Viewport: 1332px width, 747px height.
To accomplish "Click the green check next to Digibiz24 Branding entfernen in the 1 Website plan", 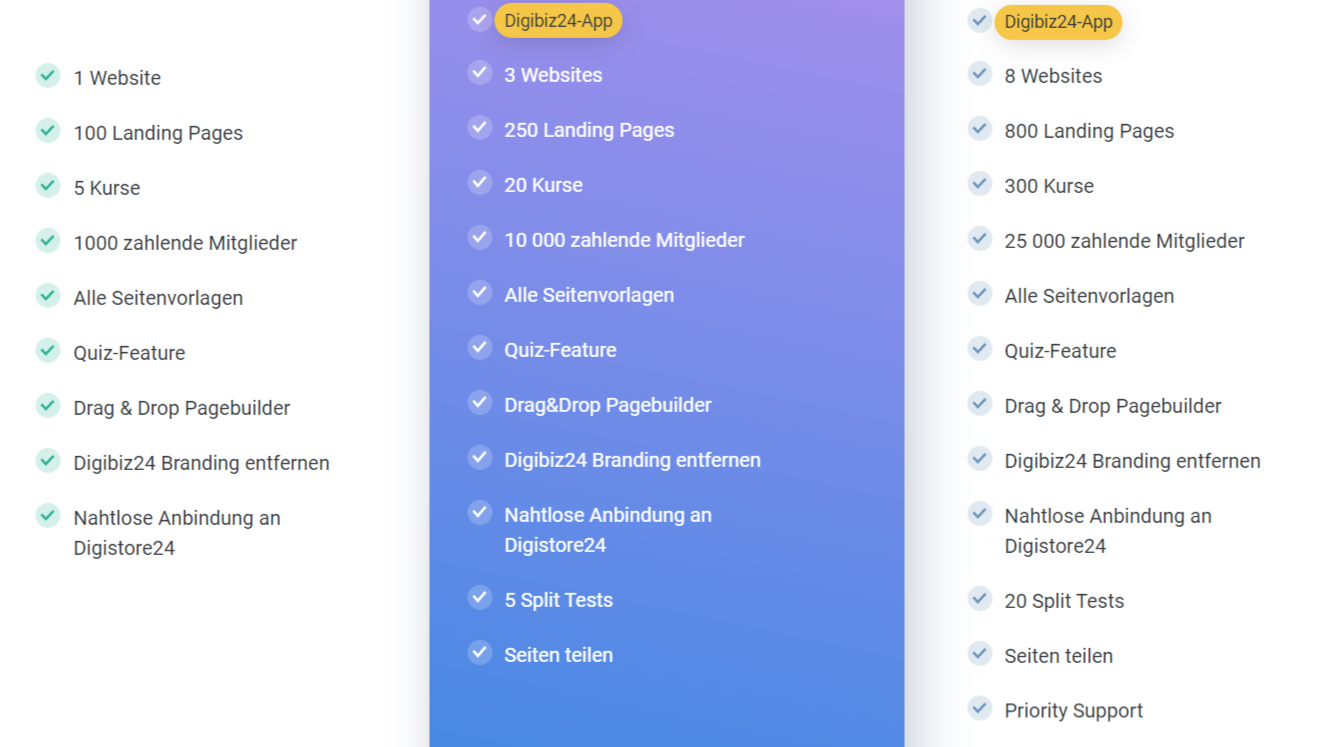I will click(48, 460).
